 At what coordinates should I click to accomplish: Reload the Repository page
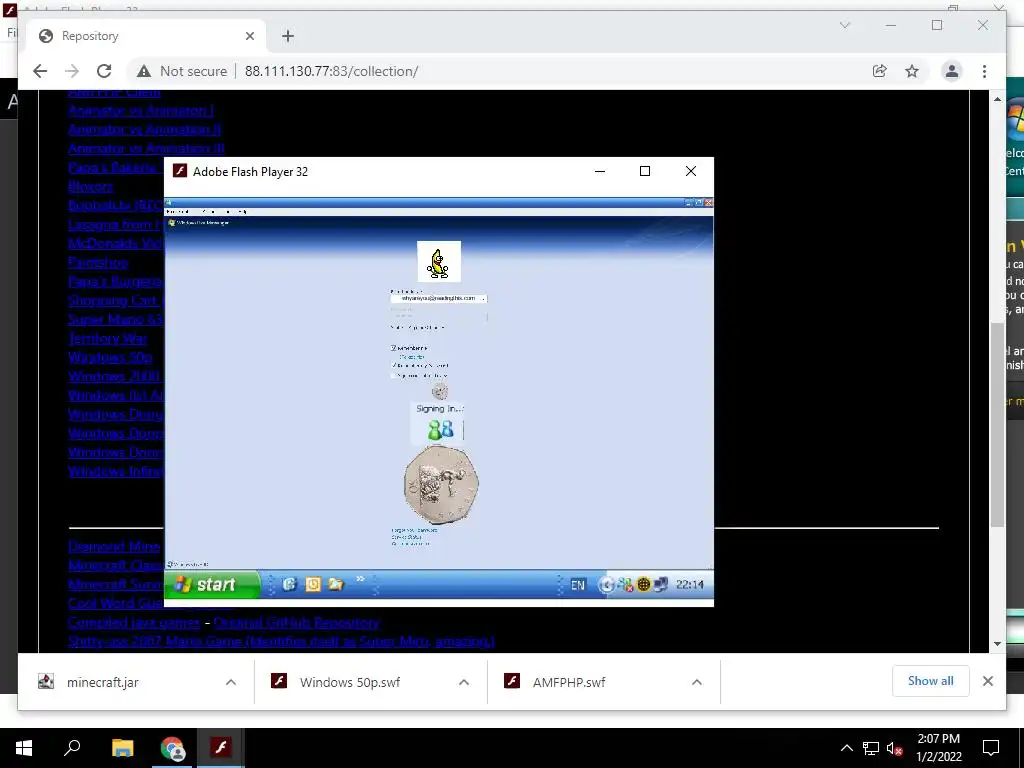point(104,71)
